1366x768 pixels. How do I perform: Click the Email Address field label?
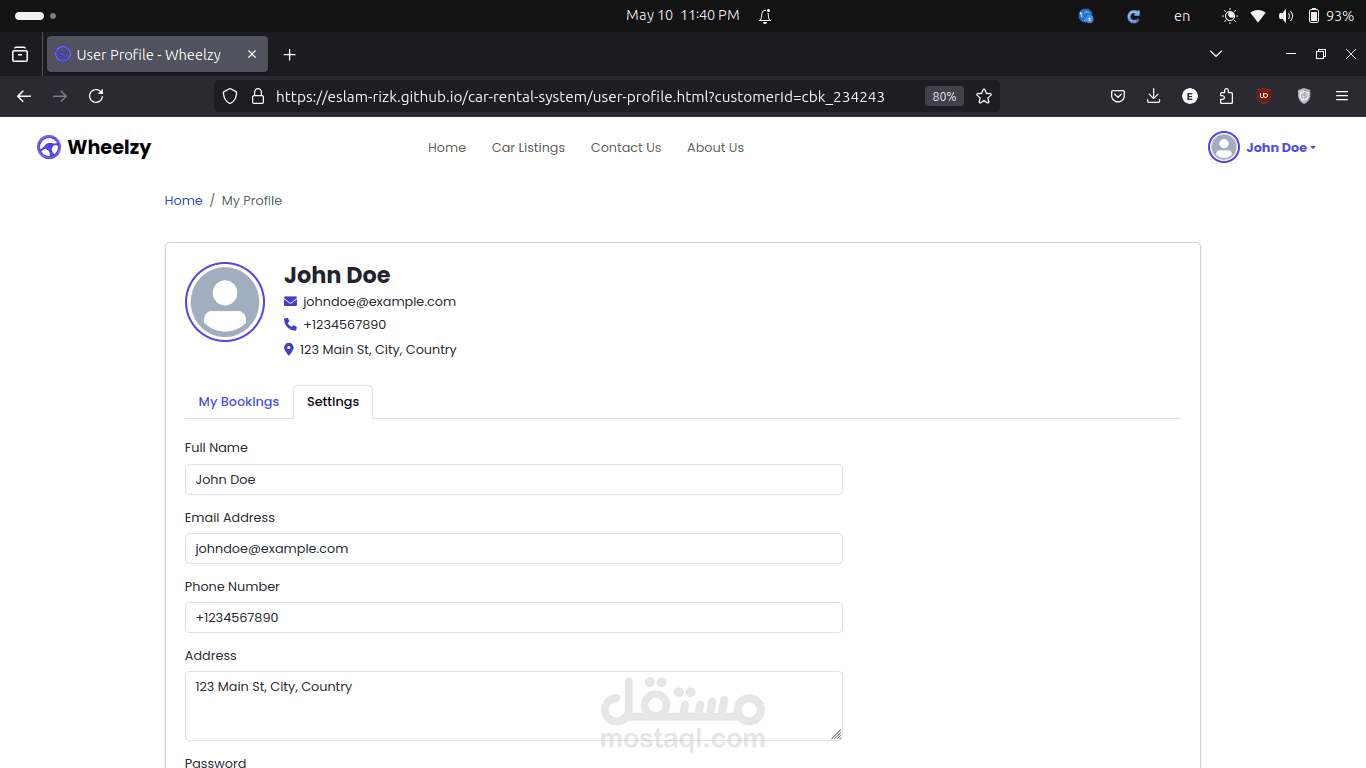point(230,518)
